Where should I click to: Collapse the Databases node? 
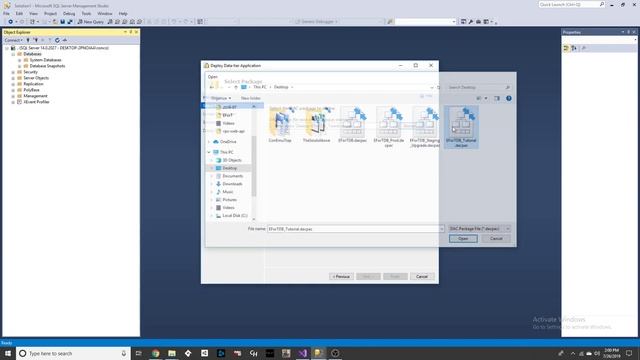pos(13,54)
